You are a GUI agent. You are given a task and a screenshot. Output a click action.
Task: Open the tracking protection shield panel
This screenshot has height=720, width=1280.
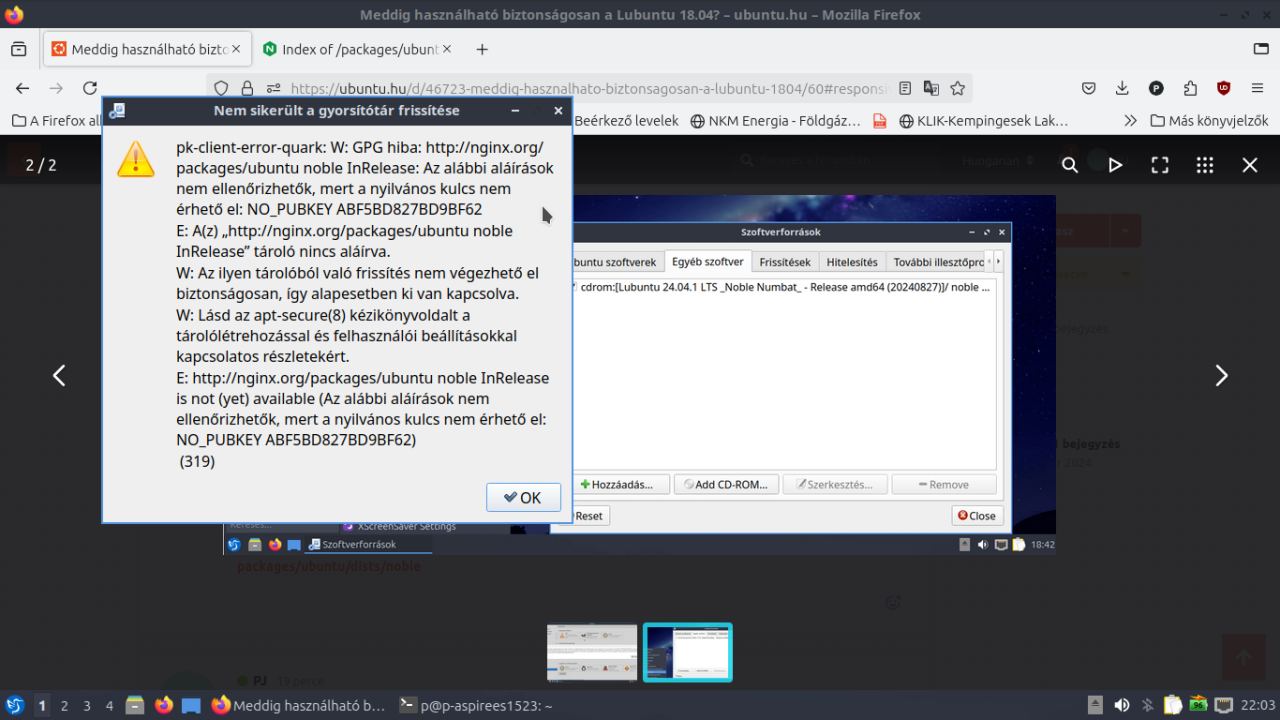(x=222, y=88)
